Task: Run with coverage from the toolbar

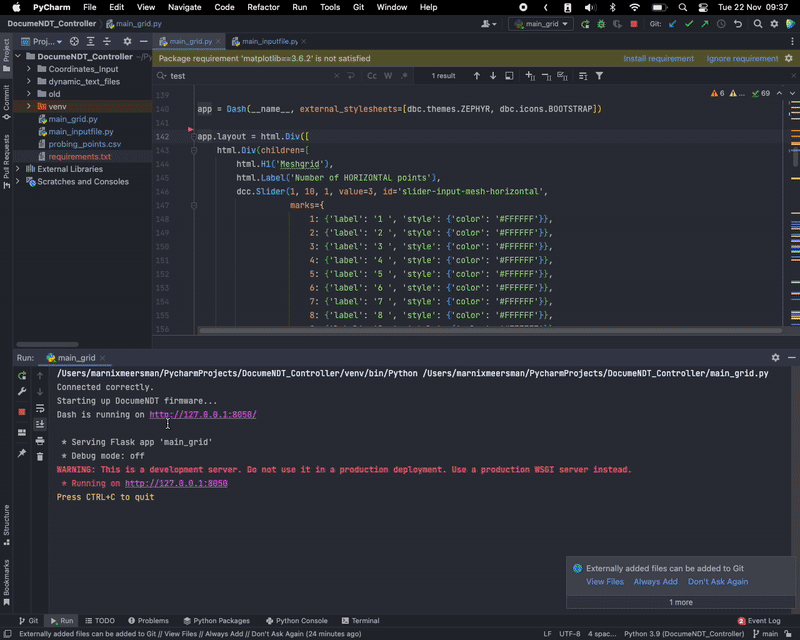Action: [x=617, y=24]
